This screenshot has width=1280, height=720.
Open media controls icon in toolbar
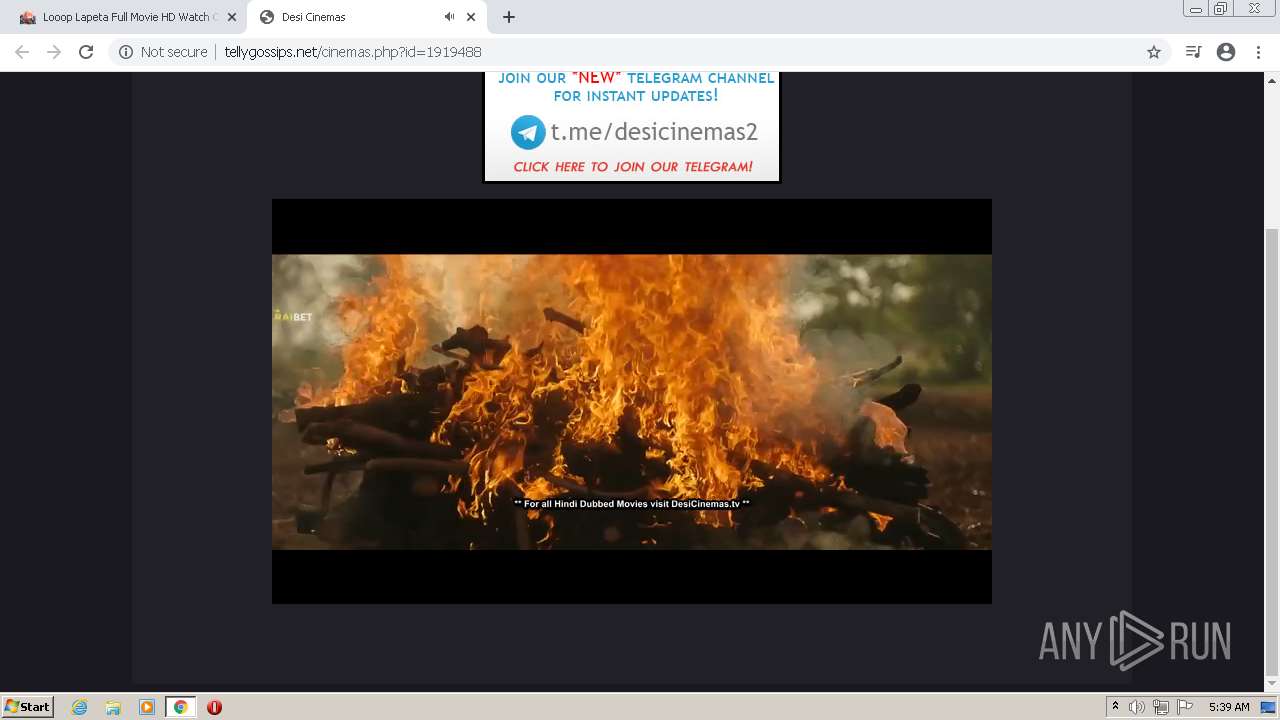click(x=1193, y=52)
